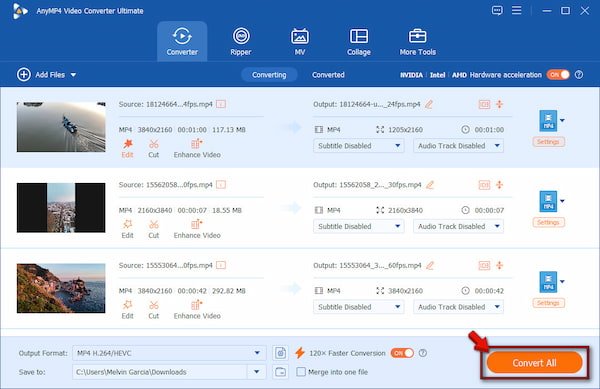This screenshot has height=389, width=600.
Task: Click compress icon for 18124664 output
Action: tap(499, 104)
